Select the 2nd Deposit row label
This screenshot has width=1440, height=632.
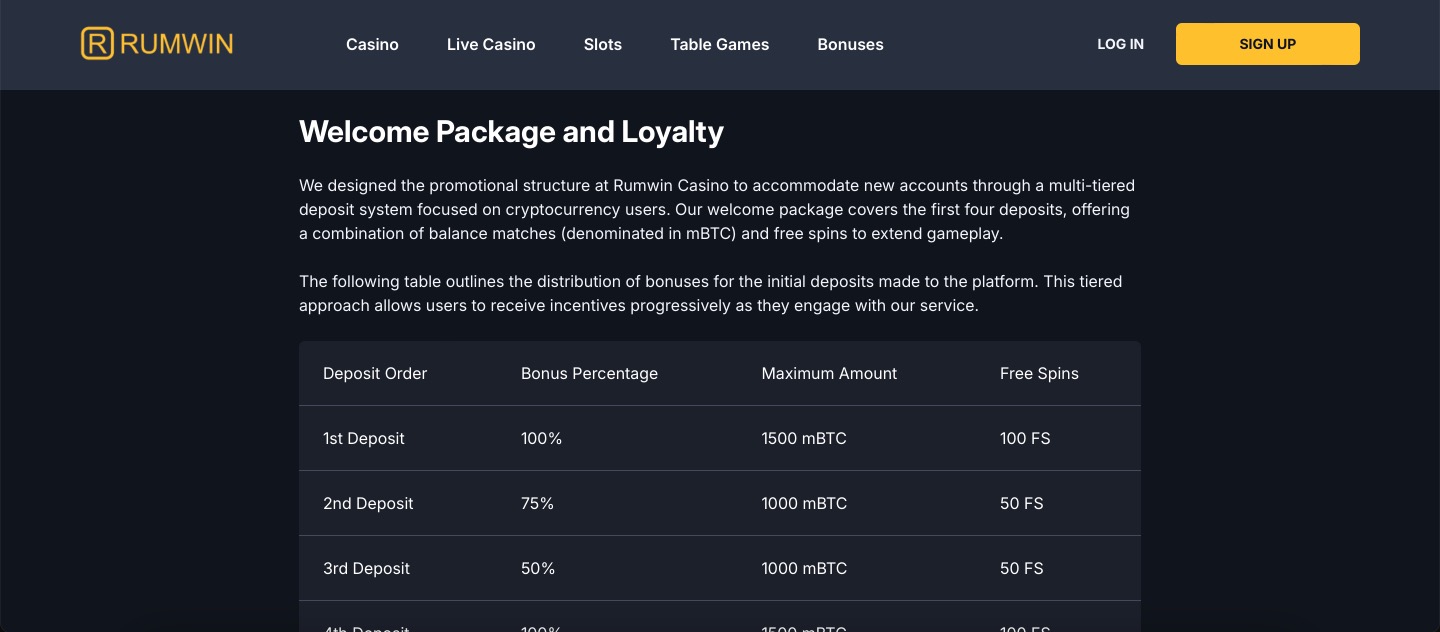pyautogui.click(x=368, y=503)
